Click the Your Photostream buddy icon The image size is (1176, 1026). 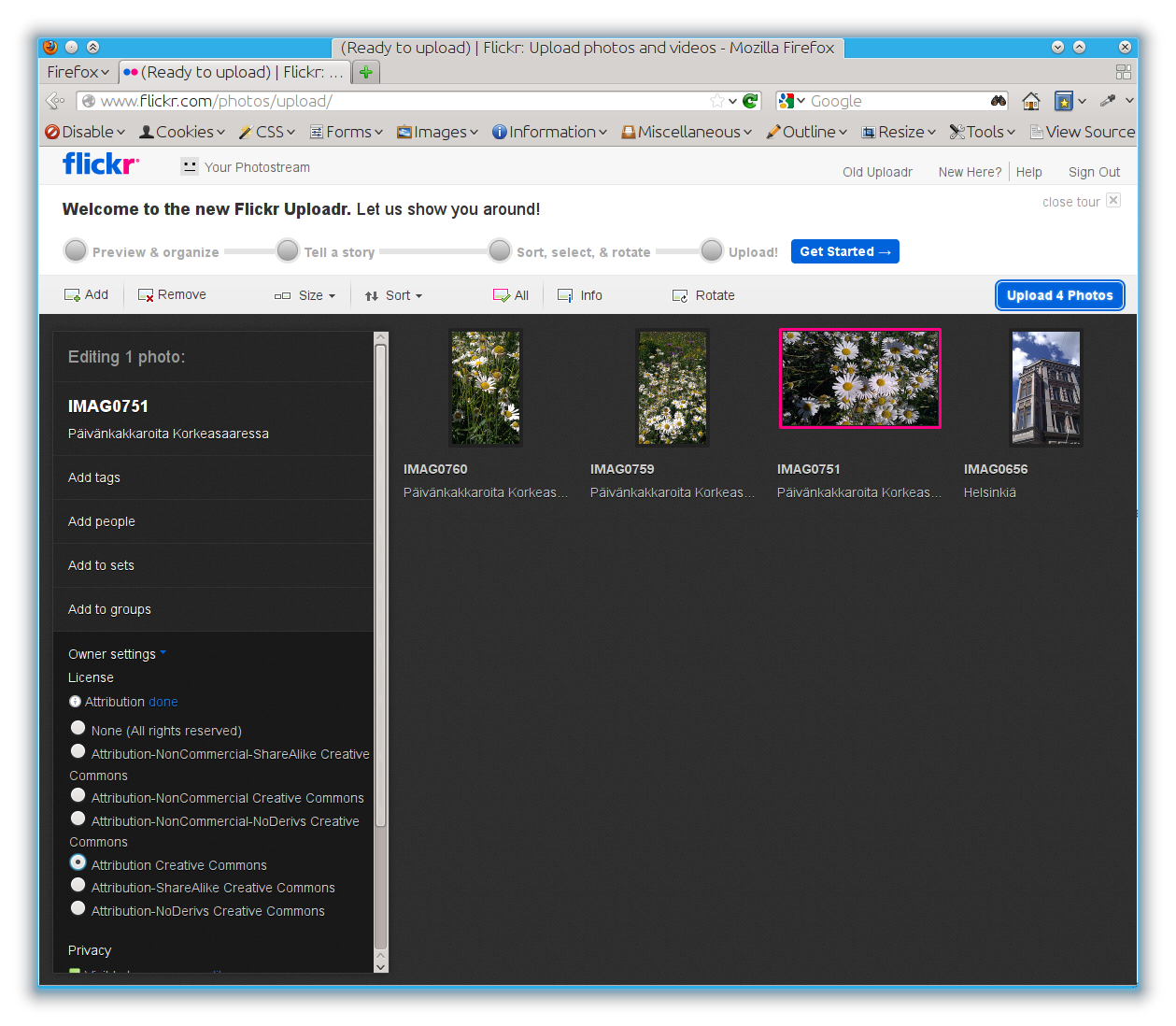[190, 166]
